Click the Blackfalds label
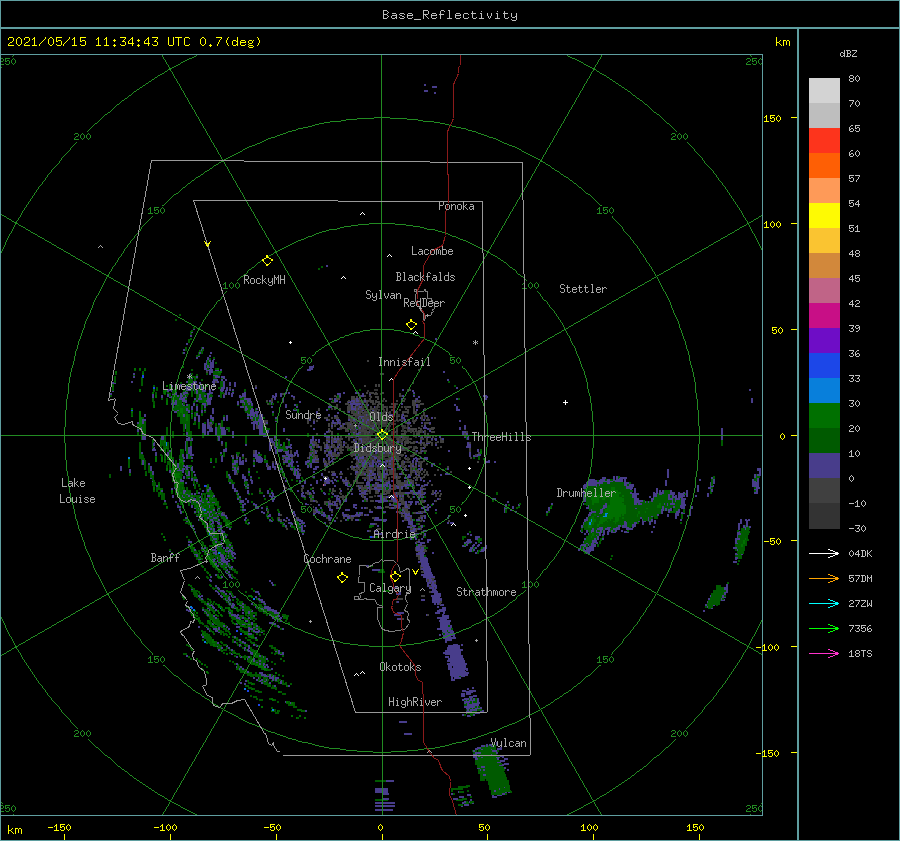900x841 pixels. [x=425, y=277]
